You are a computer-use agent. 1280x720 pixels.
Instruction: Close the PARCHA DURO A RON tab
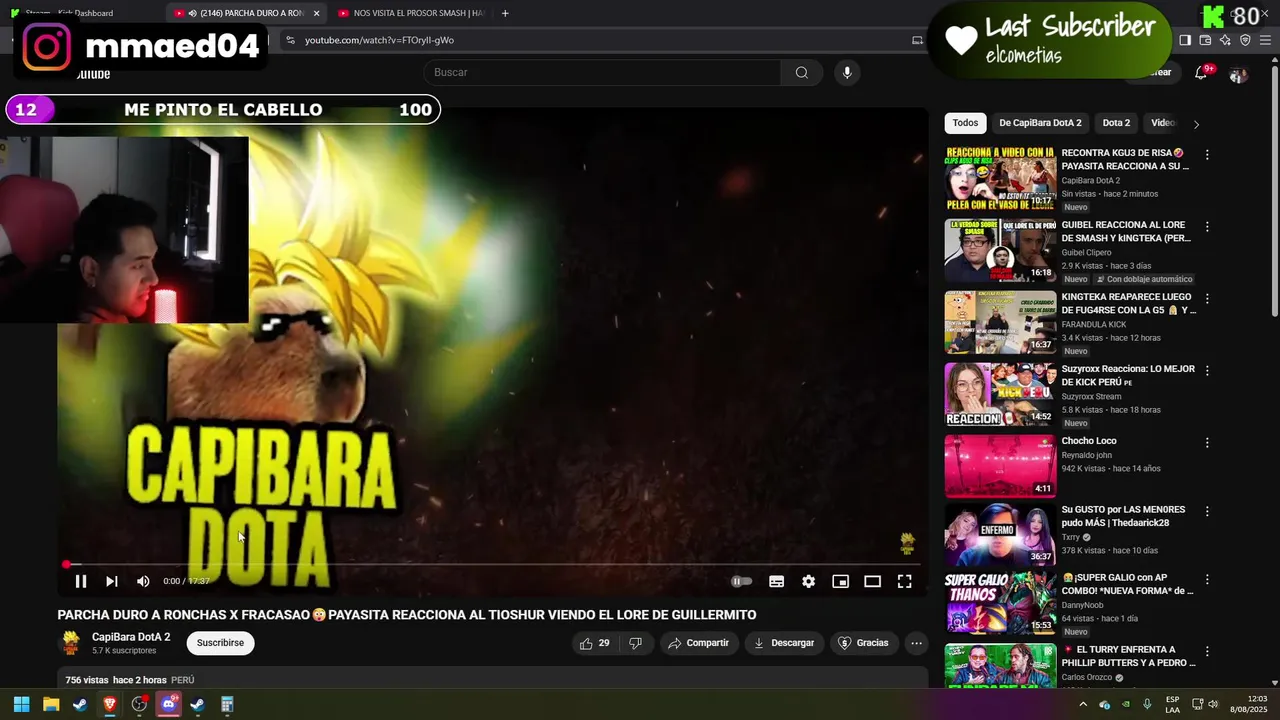pos(316,13)
